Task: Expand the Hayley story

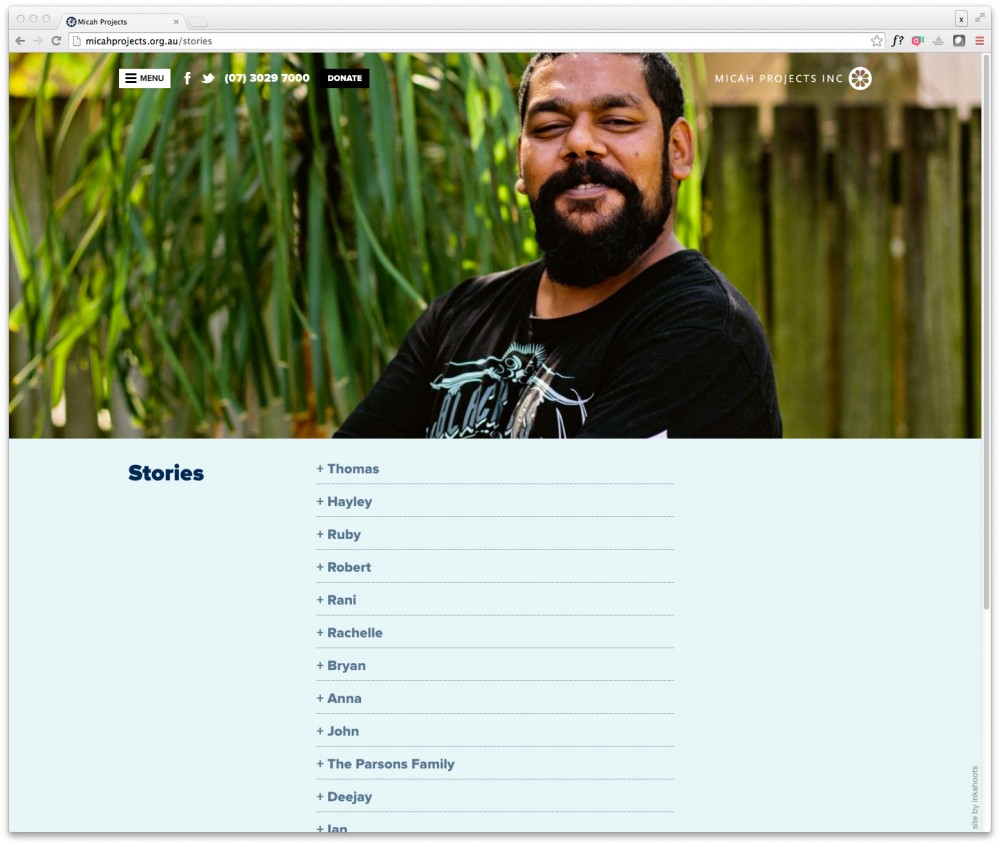Action: 344,502
